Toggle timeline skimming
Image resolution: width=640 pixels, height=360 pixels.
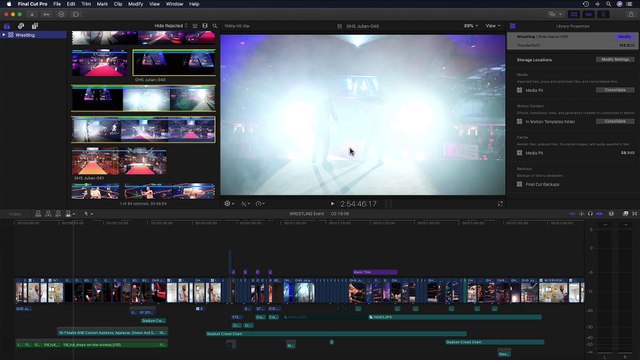(572, 213)
